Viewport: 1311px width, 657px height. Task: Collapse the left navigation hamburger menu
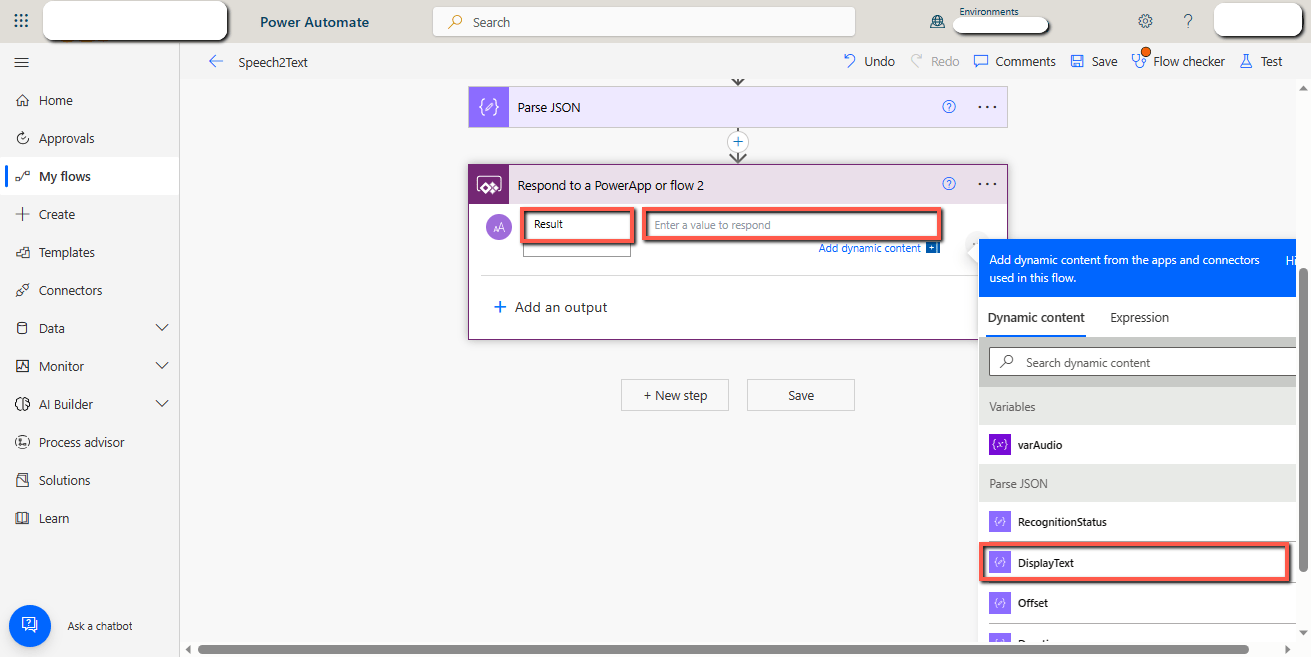click(21, 63)
